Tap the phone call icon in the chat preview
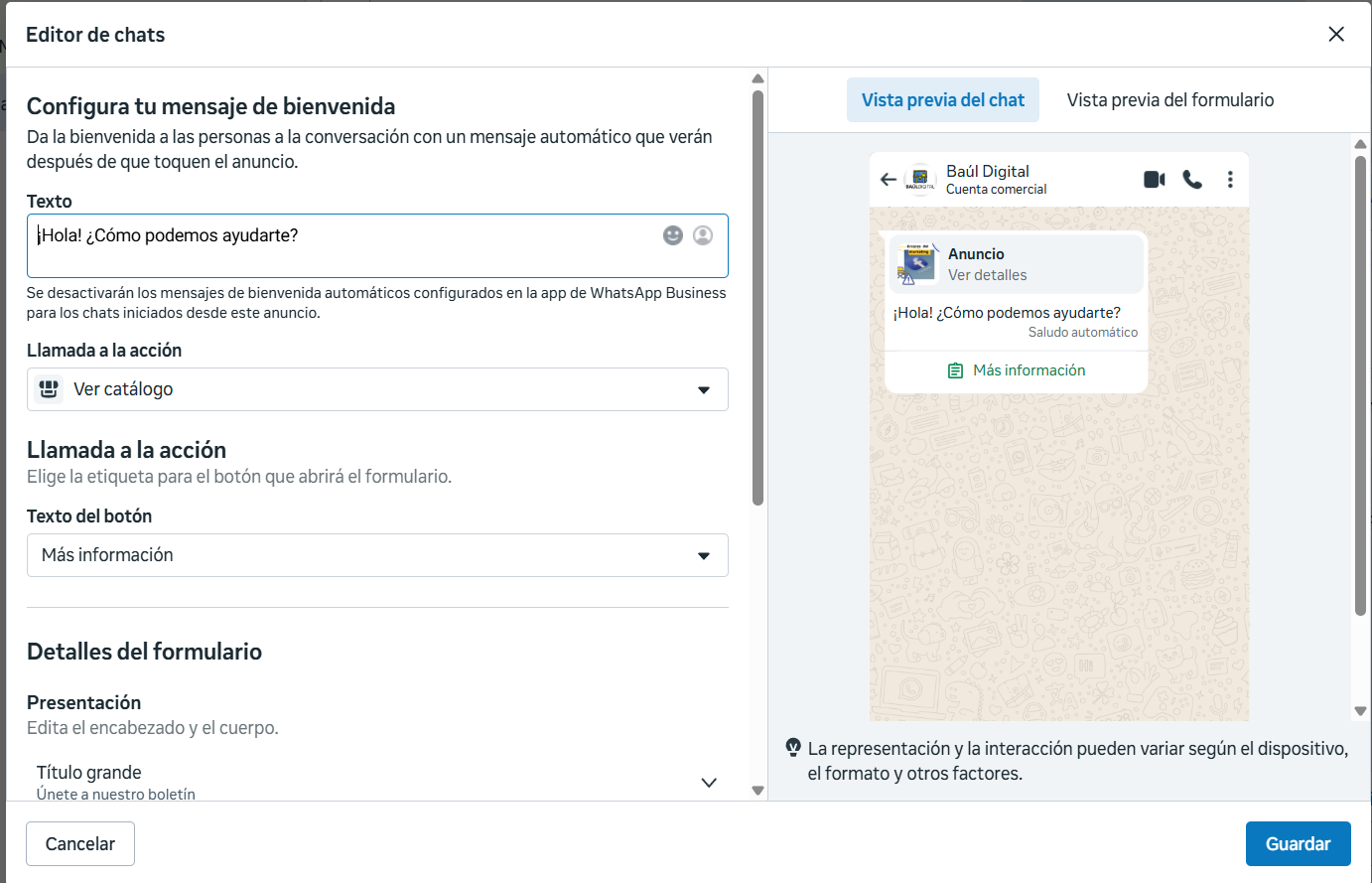Viewport: 1372px width, 883px height. (1192, 180)
